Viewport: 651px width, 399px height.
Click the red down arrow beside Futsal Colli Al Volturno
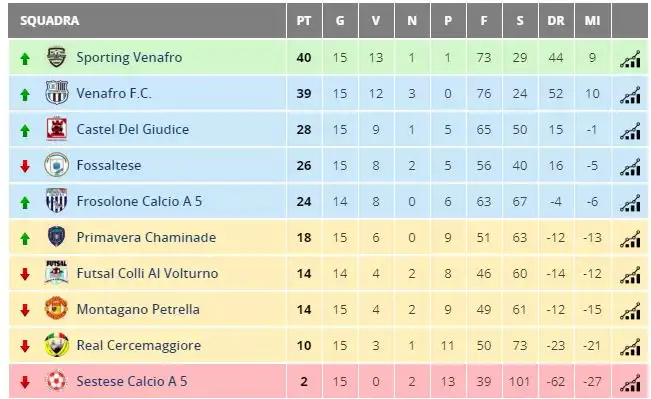tap(25, 274)
